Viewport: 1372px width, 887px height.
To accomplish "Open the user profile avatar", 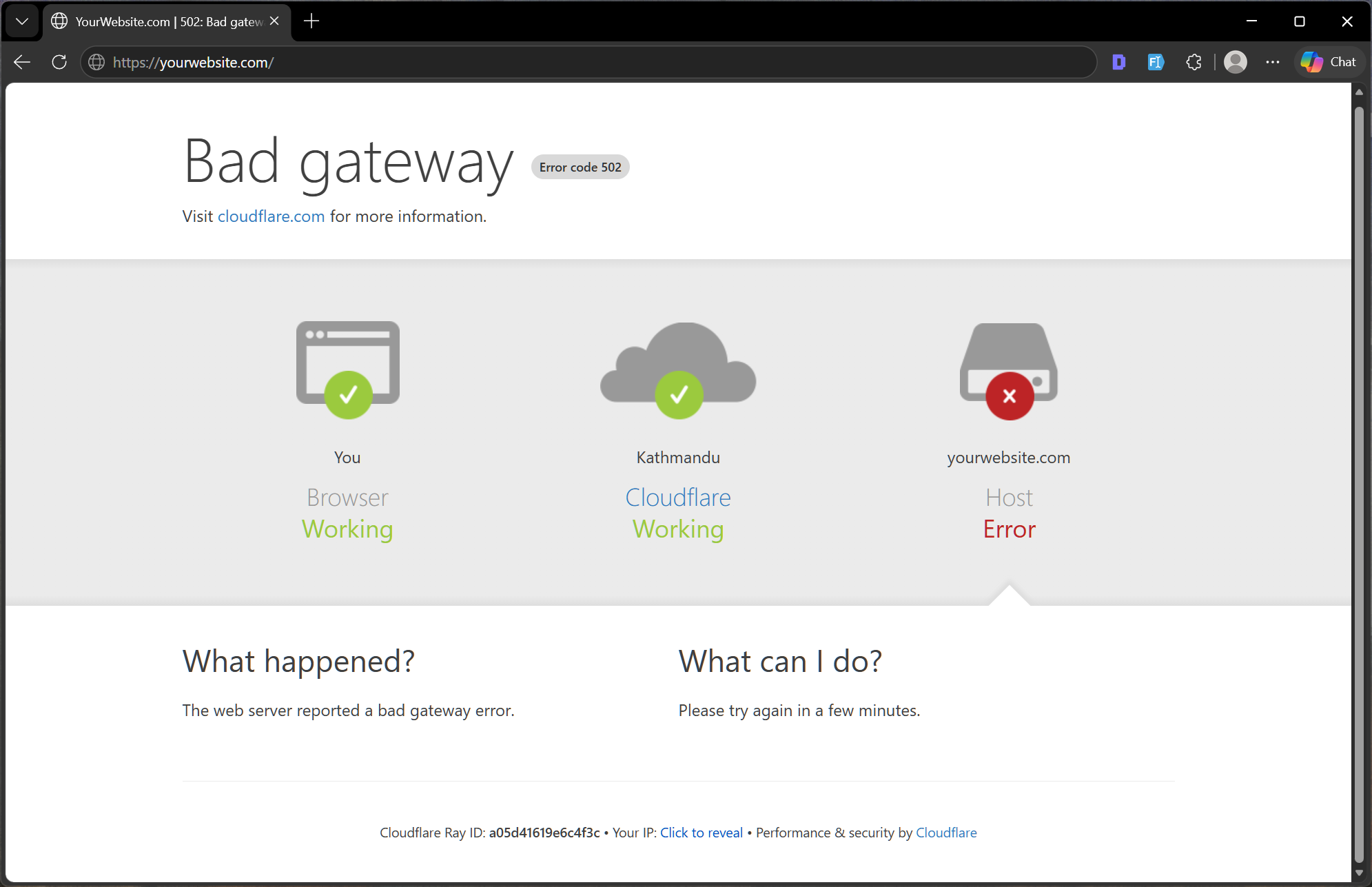I will point(1236,62).
